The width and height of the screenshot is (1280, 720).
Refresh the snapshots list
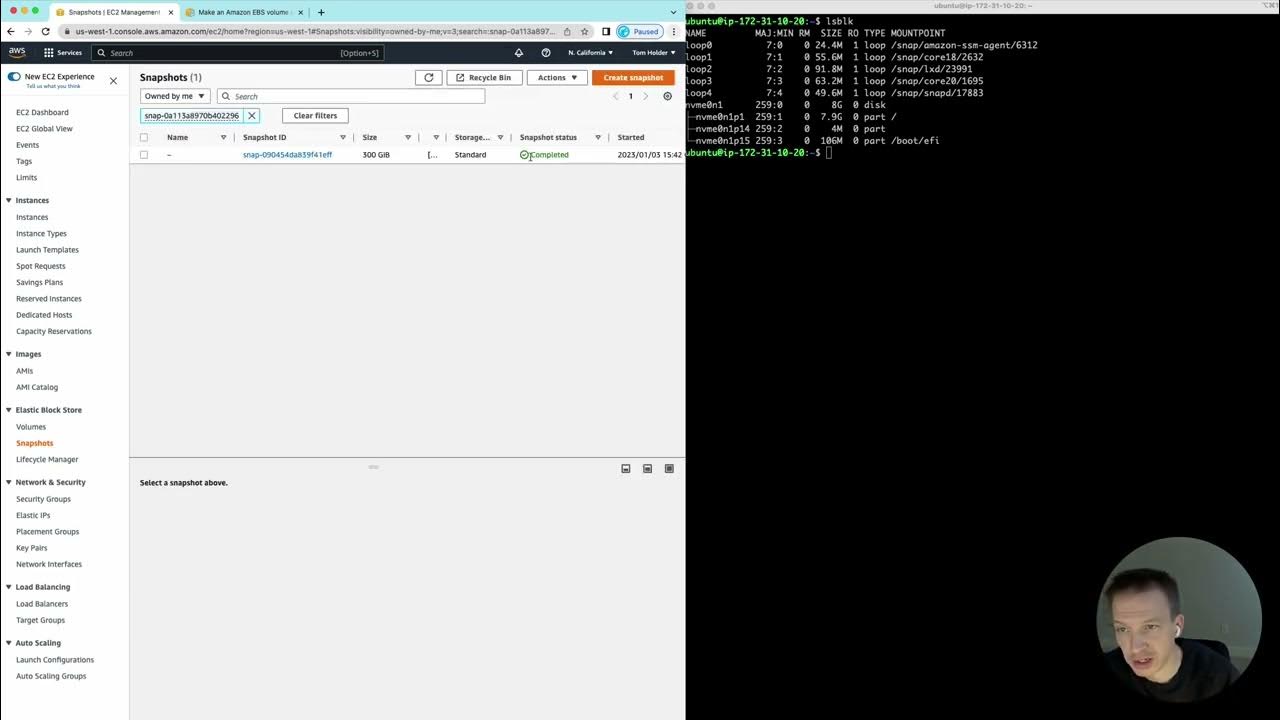[429, 77]
